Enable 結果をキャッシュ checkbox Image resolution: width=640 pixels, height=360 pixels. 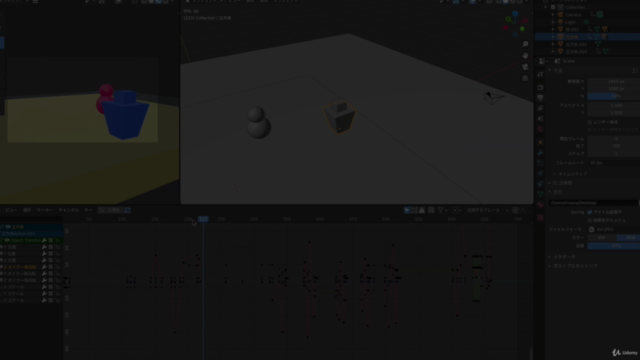590,220
